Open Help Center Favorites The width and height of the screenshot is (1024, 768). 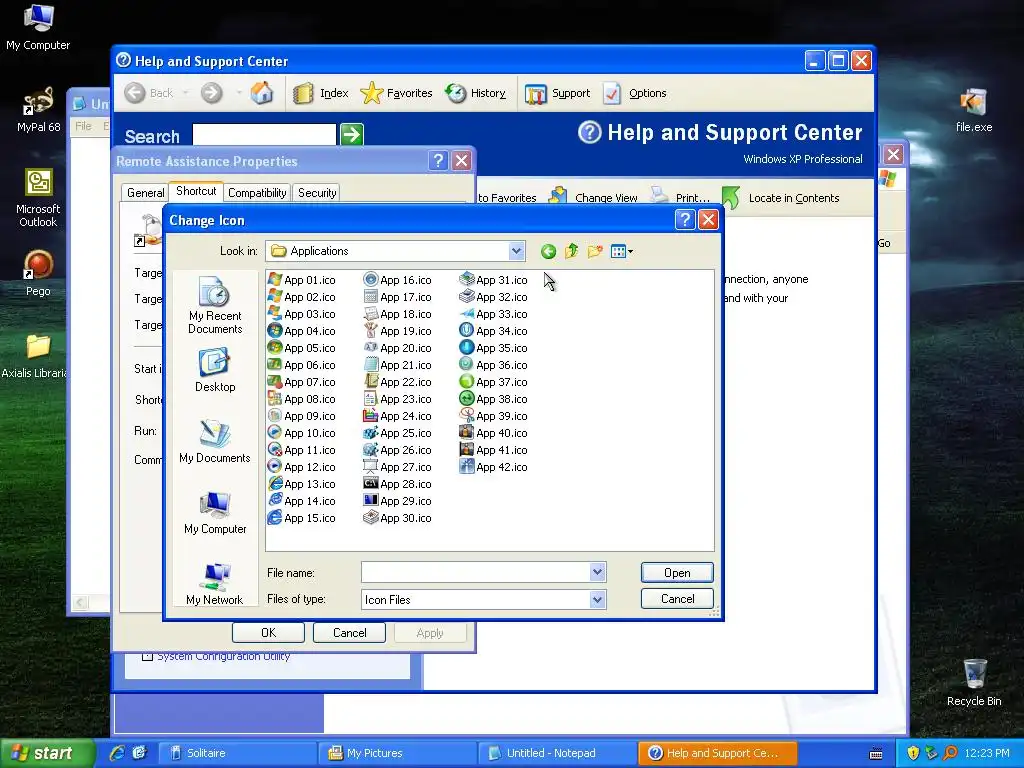pyautogui.click(x=396, y=93)
